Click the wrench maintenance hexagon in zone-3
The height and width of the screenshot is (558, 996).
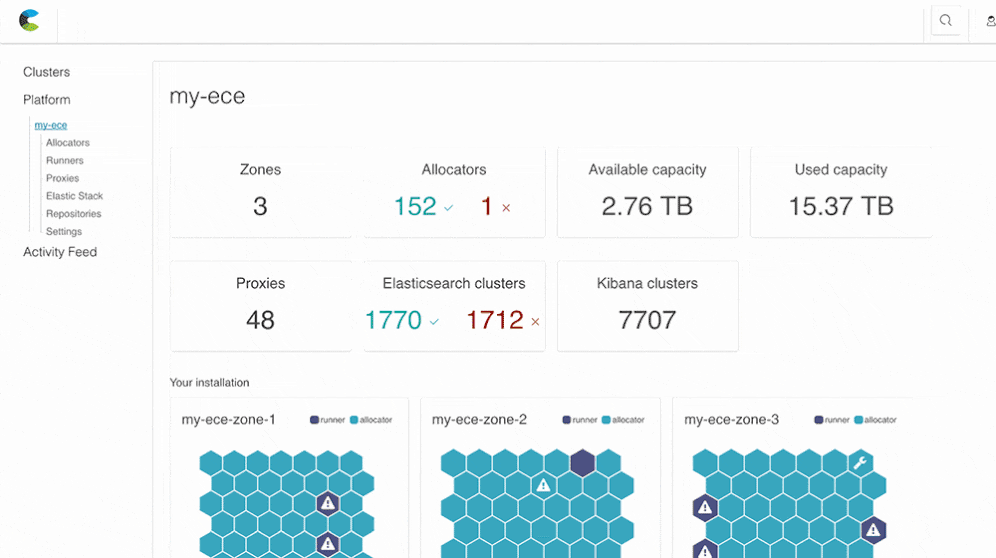click(860, 462)
